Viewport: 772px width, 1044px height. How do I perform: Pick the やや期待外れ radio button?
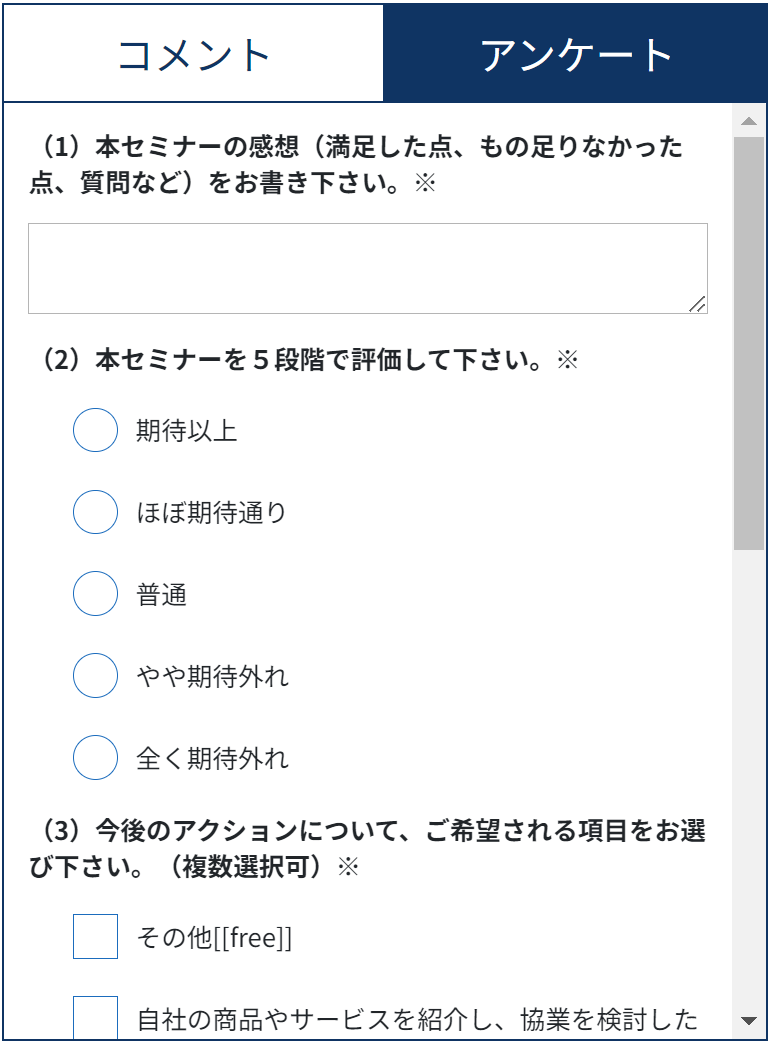[x=96, y=677]
